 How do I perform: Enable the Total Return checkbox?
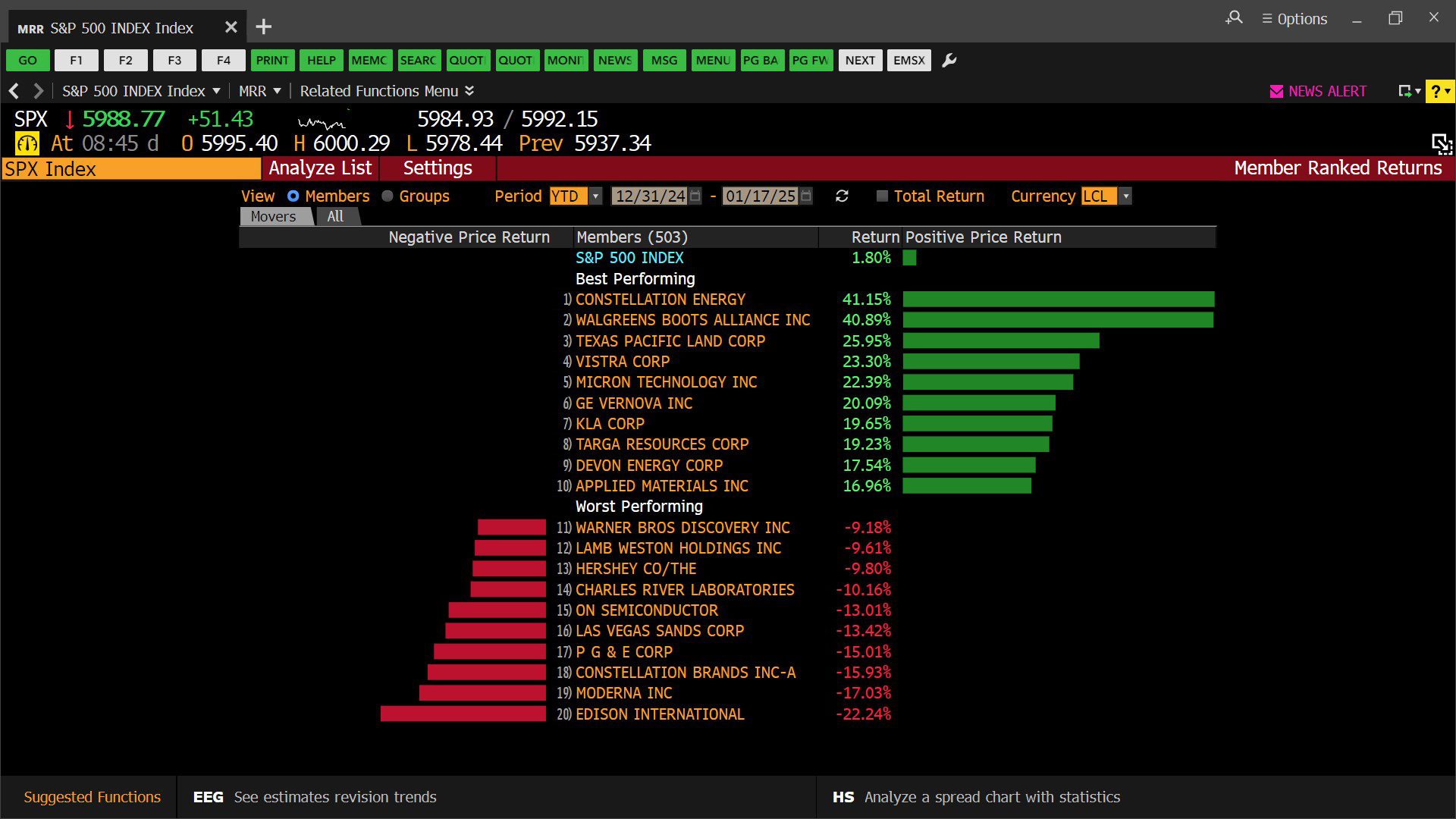coord(882,196)
